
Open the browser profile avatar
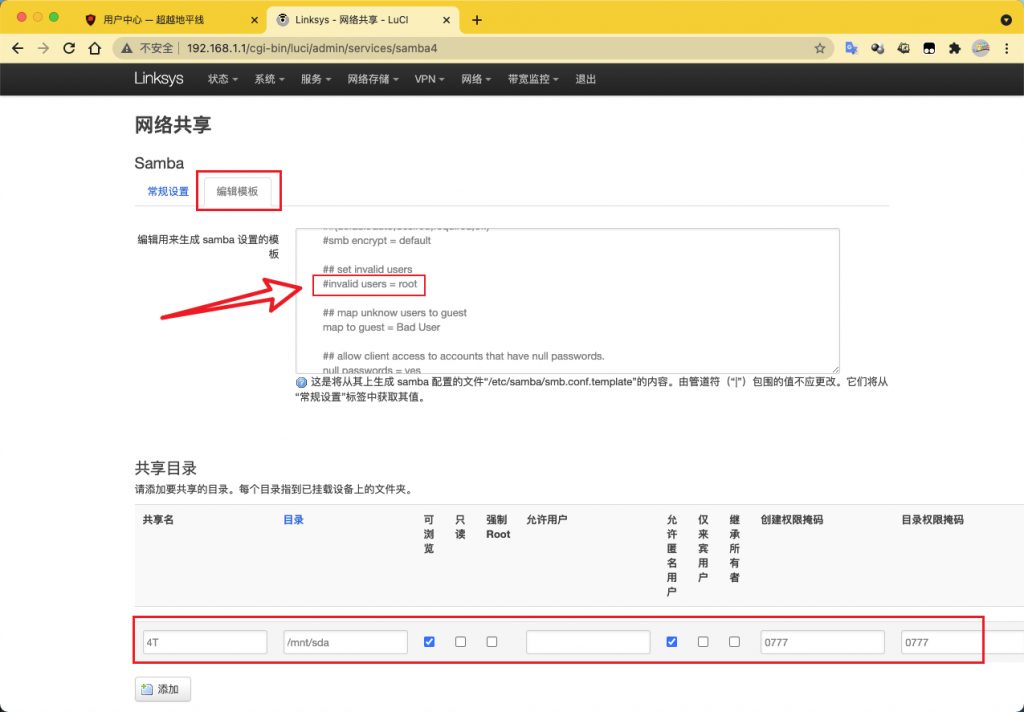click(x=980, y=48)
